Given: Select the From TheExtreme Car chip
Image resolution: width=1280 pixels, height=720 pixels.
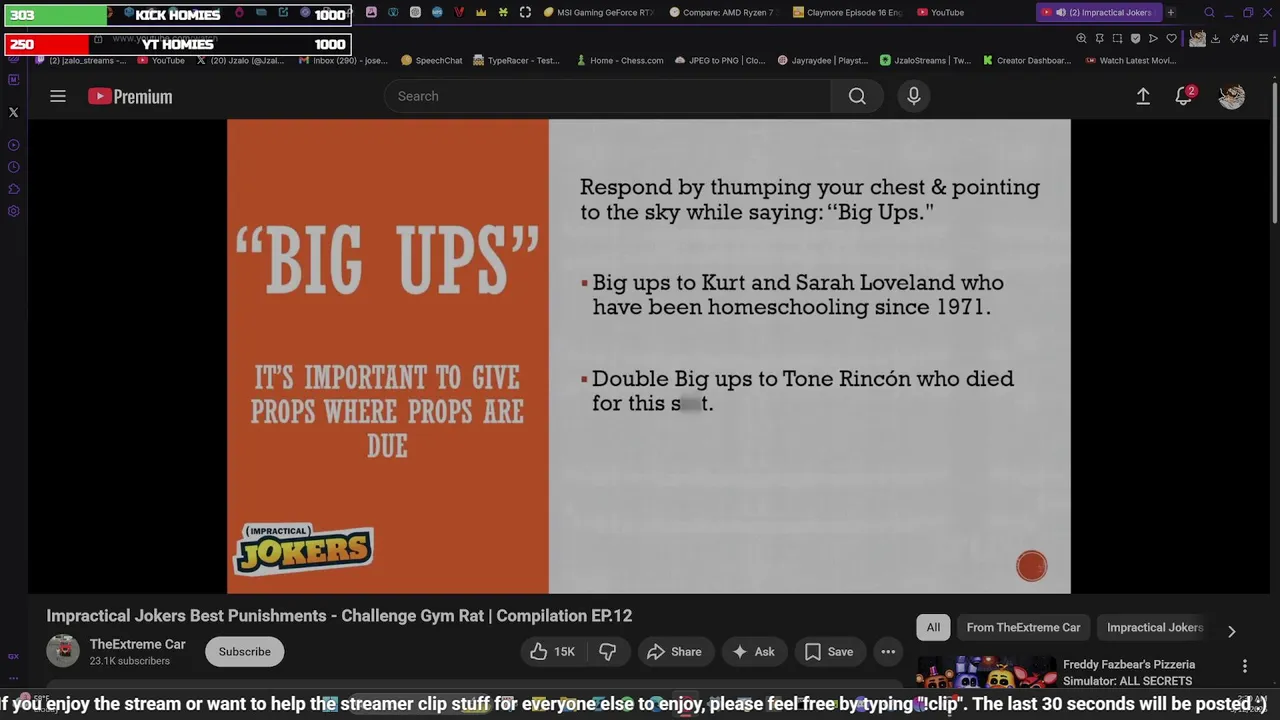Looking at the screenshot, I should point(1023,628).
